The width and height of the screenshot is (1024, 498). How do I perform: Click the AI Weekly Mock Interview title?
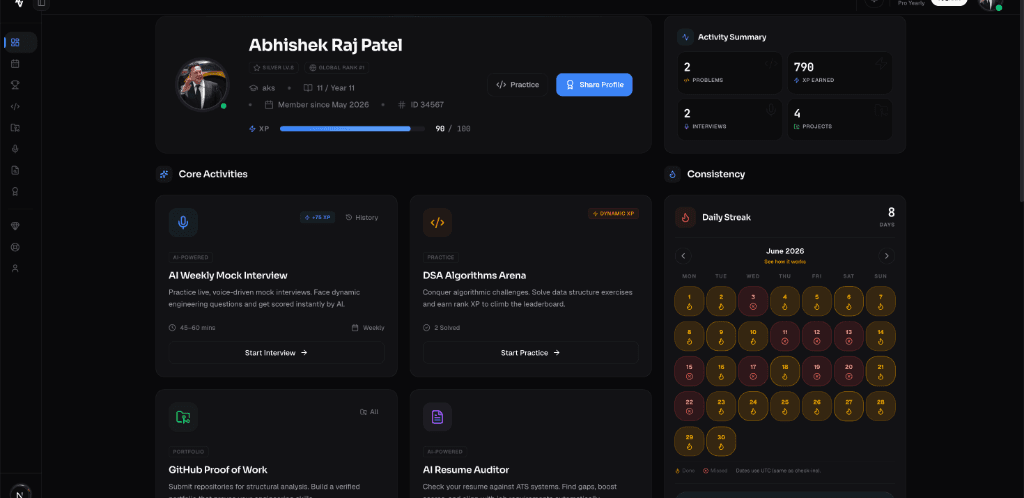coord(228,275)
